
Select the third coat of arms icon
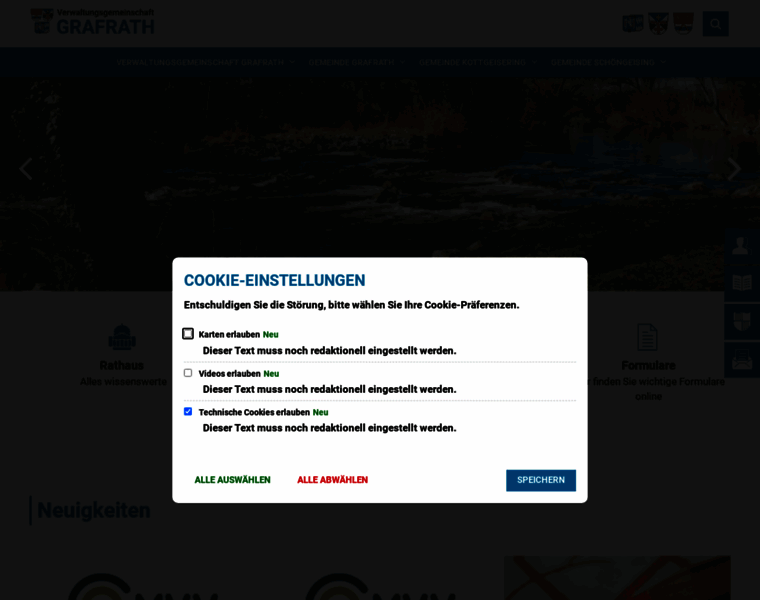683,23
